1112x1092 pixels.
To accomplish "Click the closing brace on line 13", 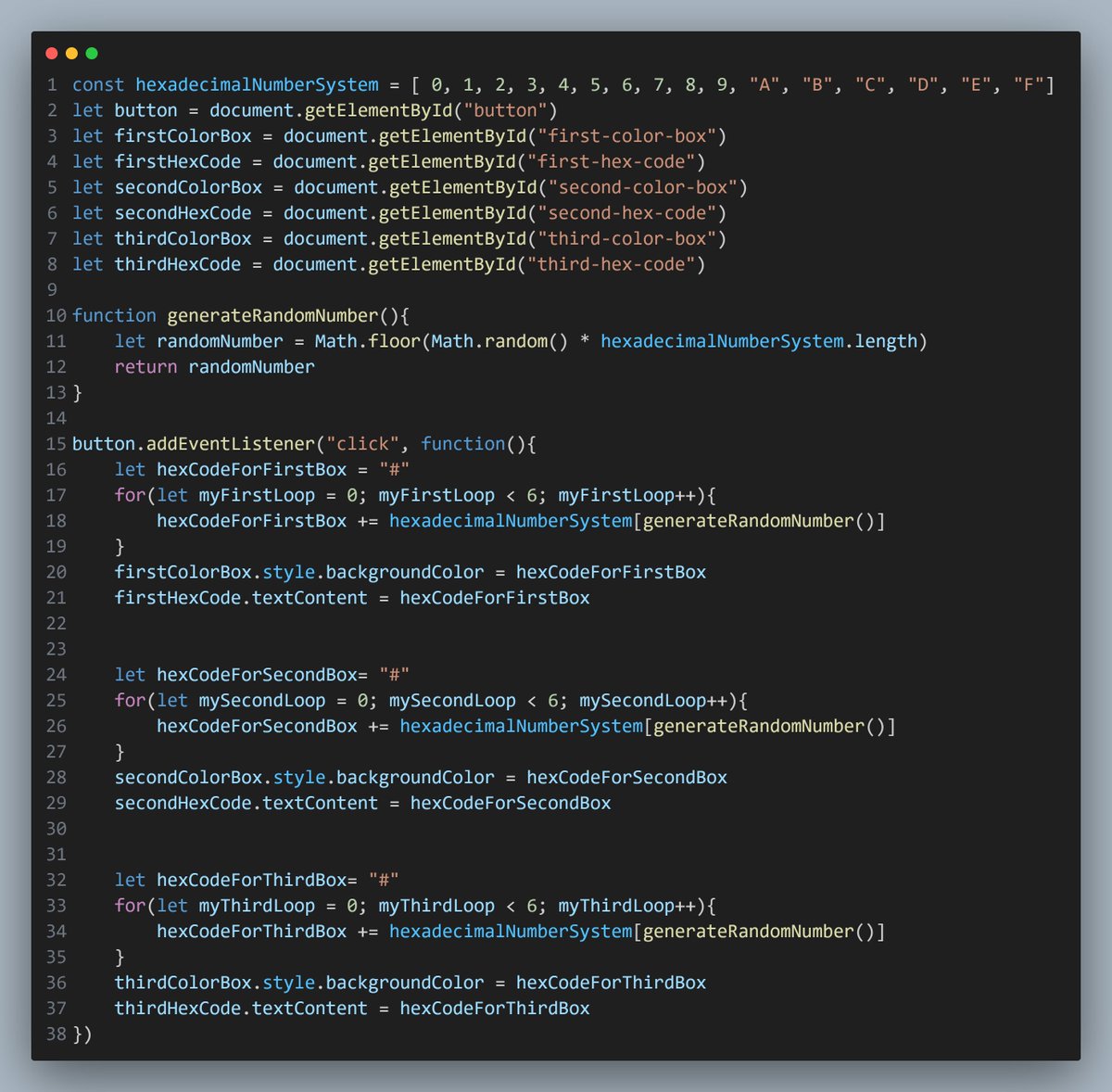I will (77, 393).
